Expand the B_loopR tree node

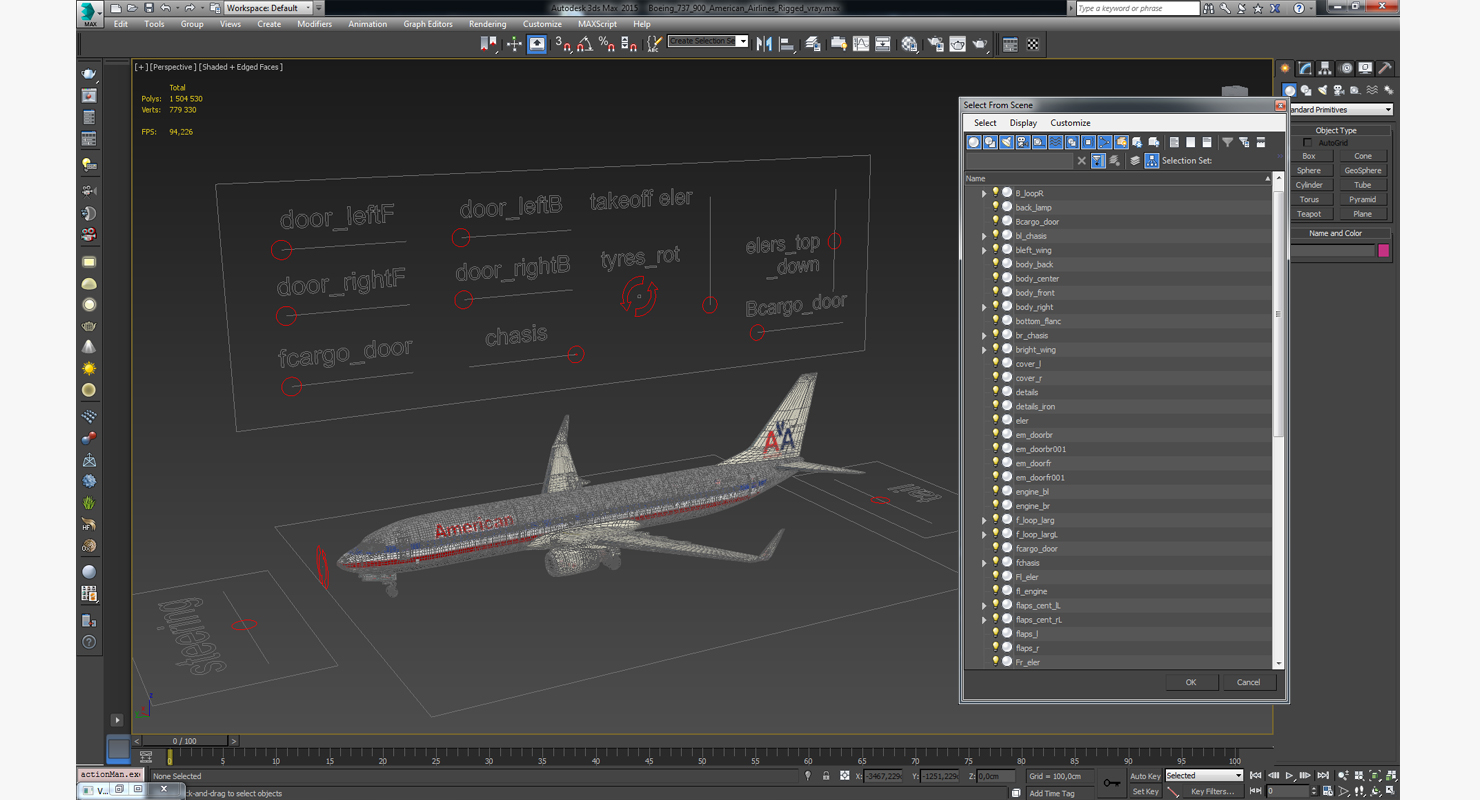(x=984, y=193)
